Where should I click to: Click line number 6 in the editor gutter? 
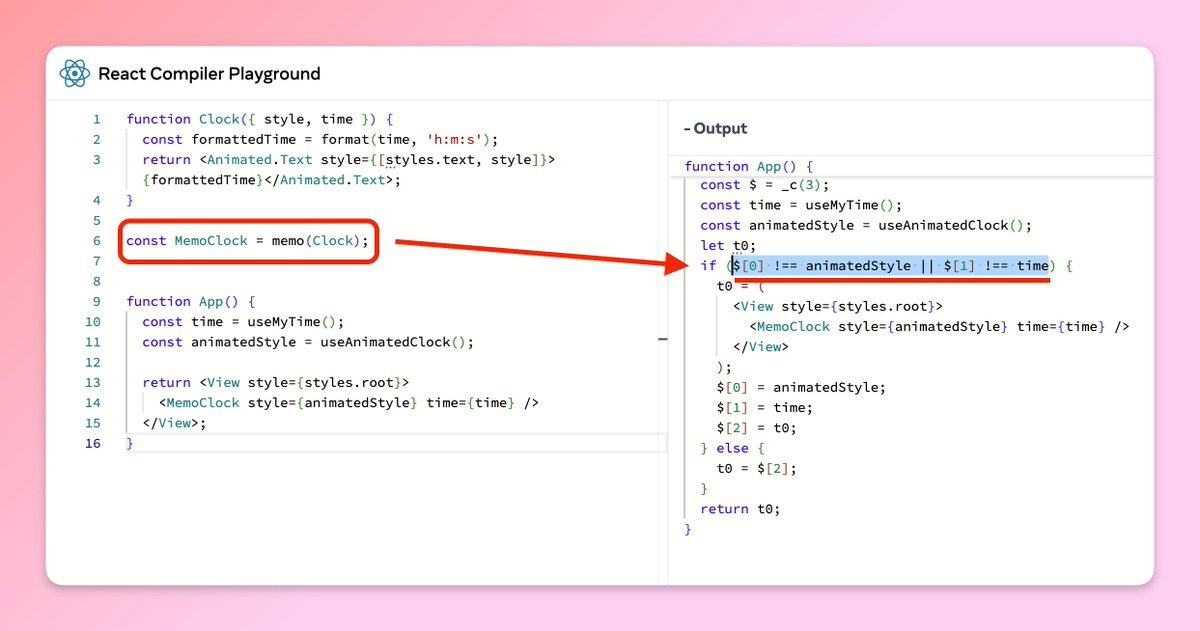click(x=97, y=241)
